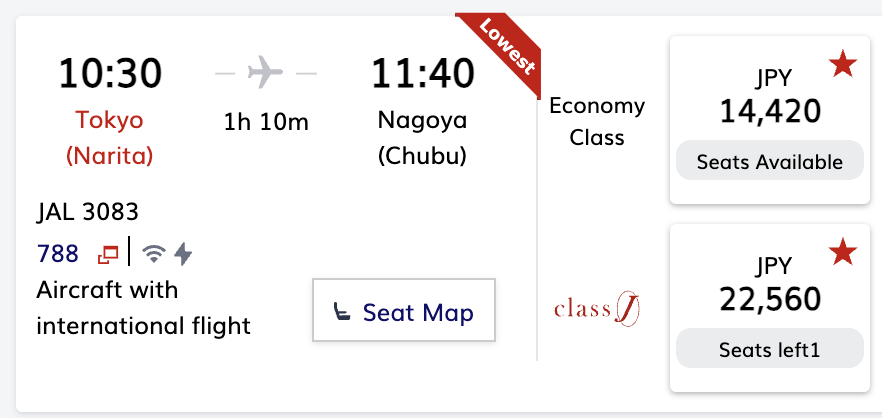Click the red star on the 14,420 fare
This screenshot has width=882, height=418.
coord(842,67)
